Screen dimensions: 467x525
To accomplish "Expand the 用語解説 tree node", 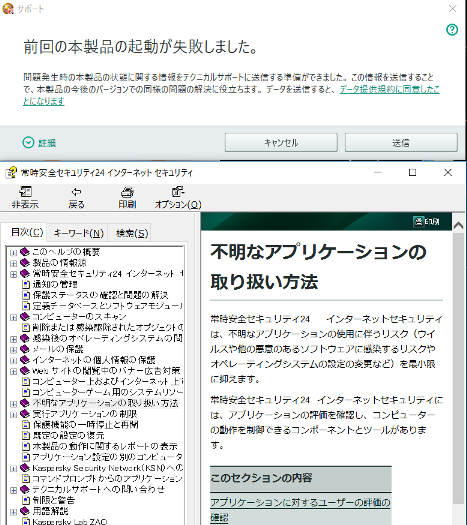I will click(13, 512).
